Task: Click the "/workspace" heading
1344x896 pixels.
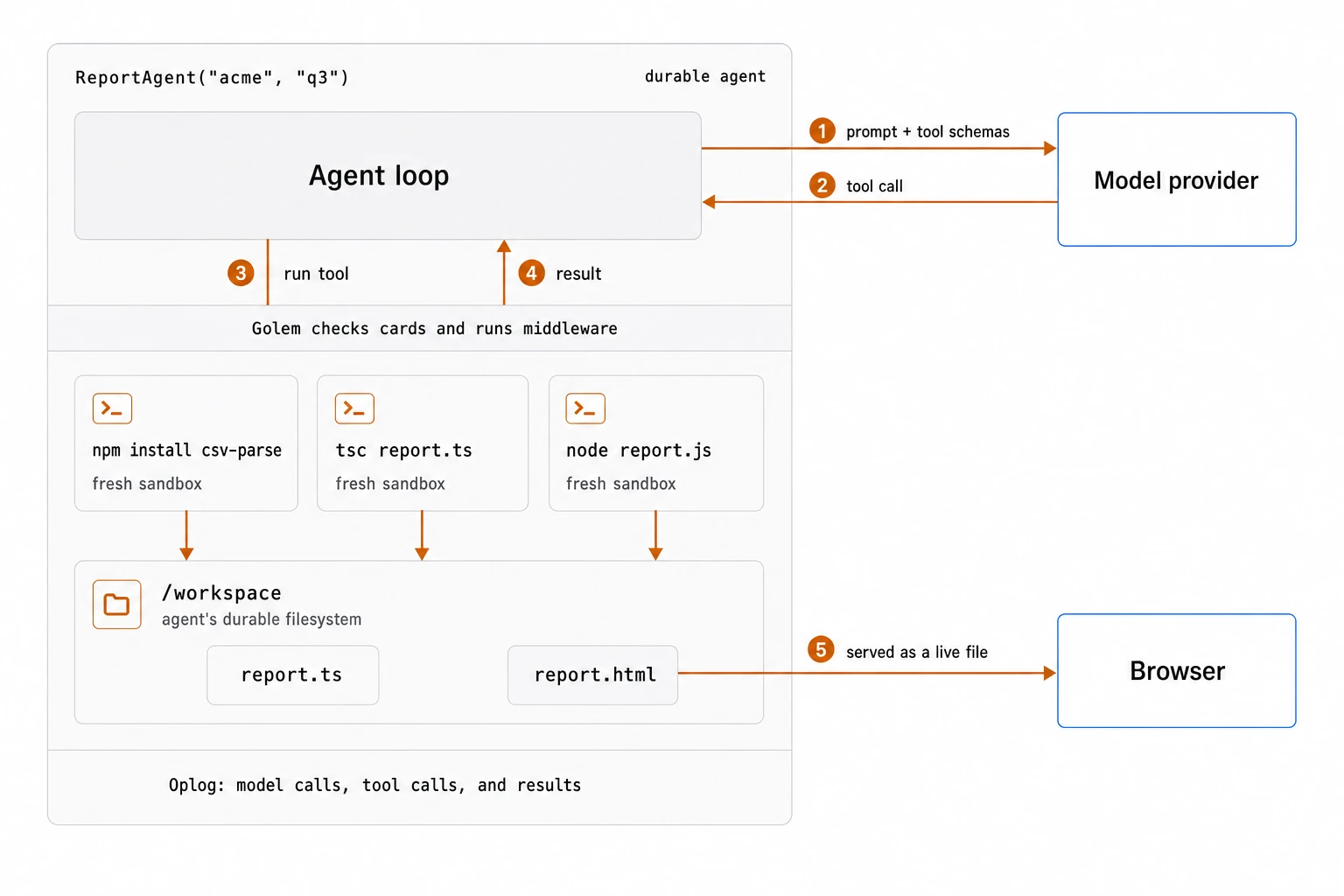Action: (221, 593)
